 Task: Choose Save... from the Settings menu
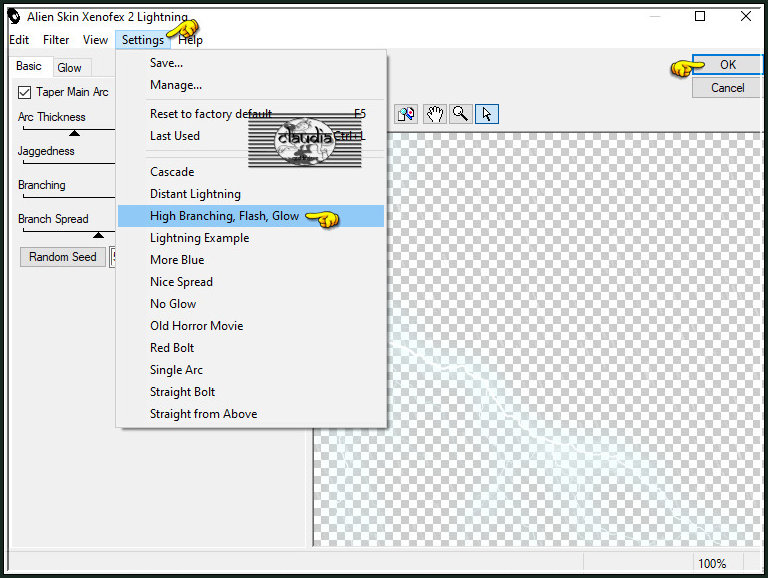coord(251,63)
